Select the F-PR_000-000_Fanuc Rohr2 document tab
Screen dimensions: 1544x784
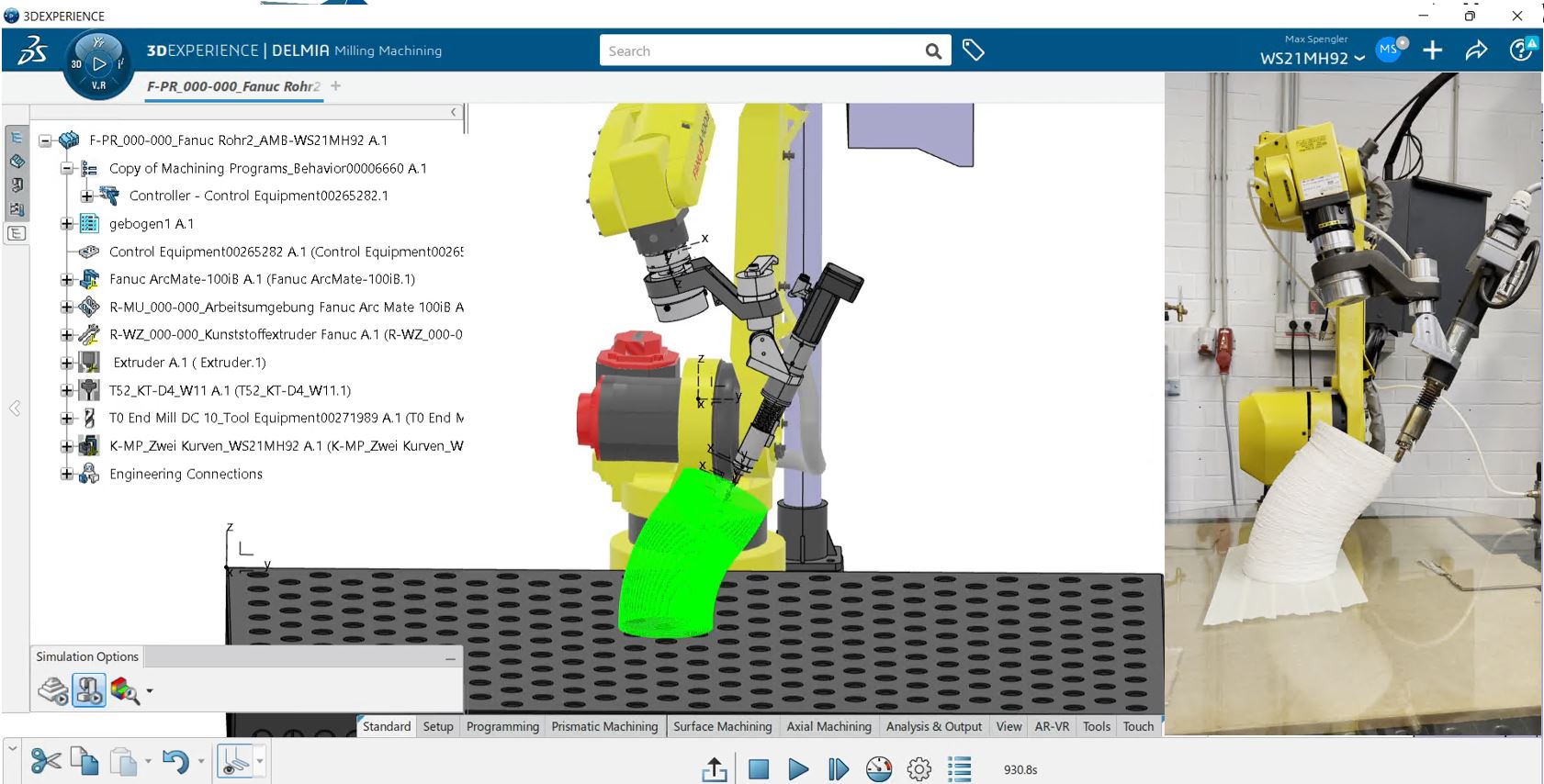point(233,86)
